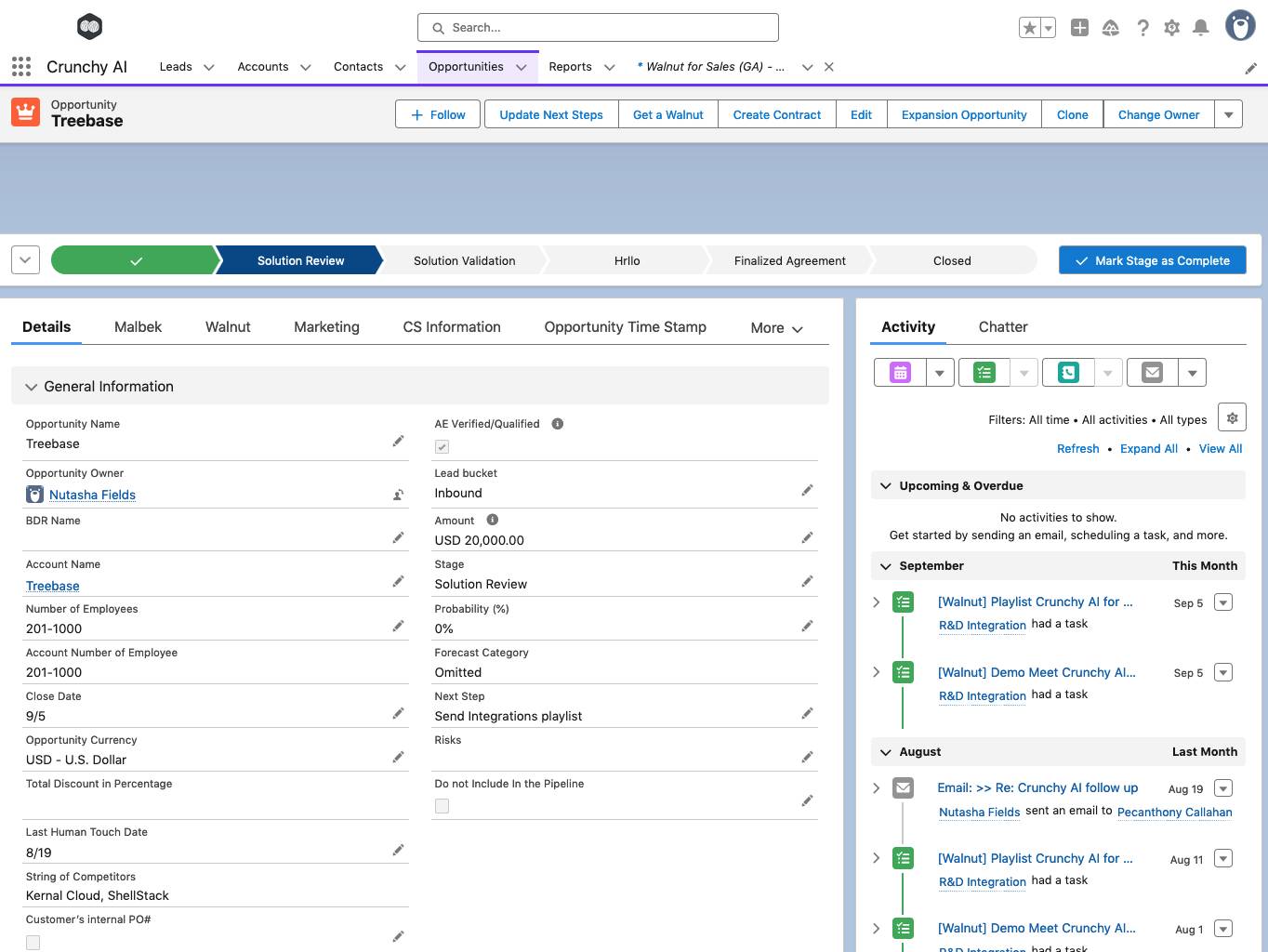Screen dimensions: 1268x952
Task: Expand the path details chevron button
Action: click(x=25, y=260)
